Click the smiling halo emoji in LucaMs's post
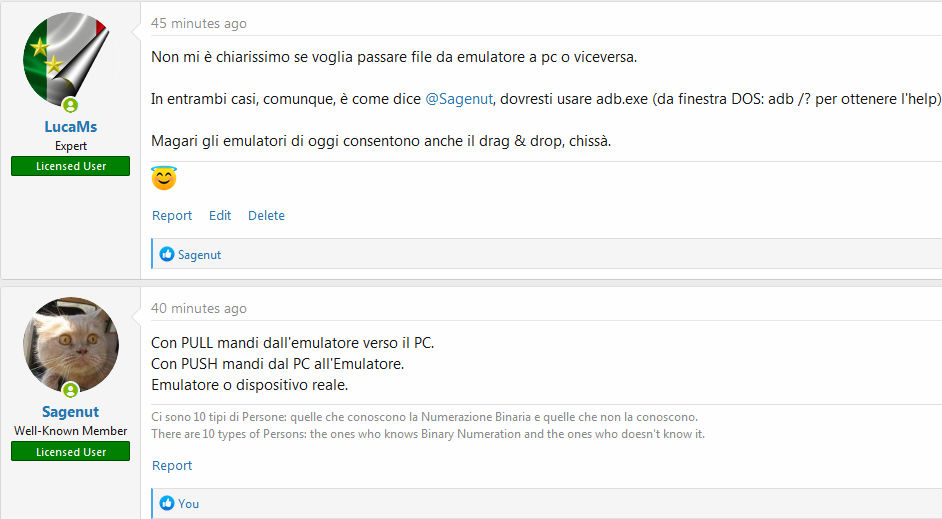 pos(163,180)
